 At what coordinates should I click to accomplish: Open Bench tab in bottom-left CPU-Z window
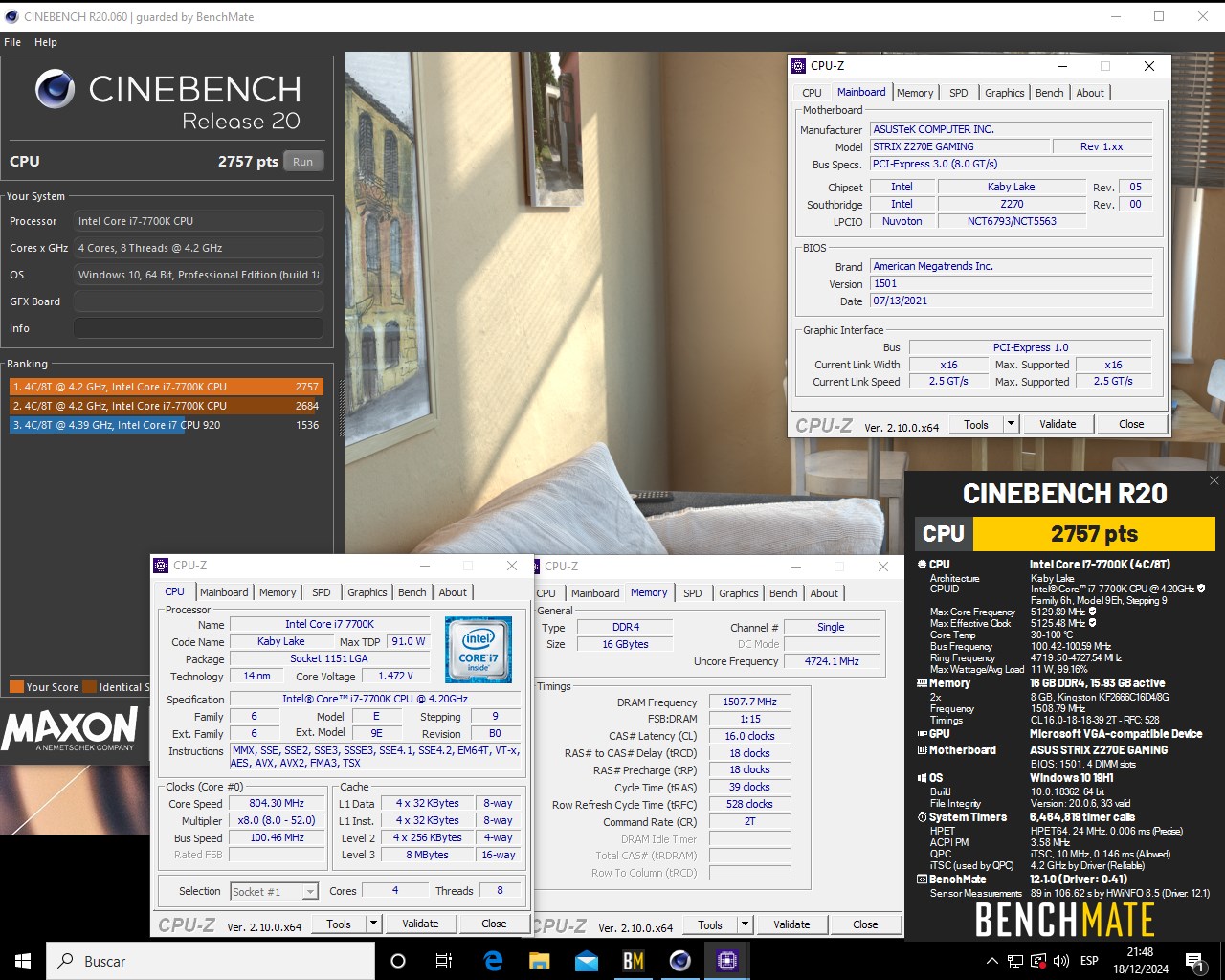[x=412, y=592]
